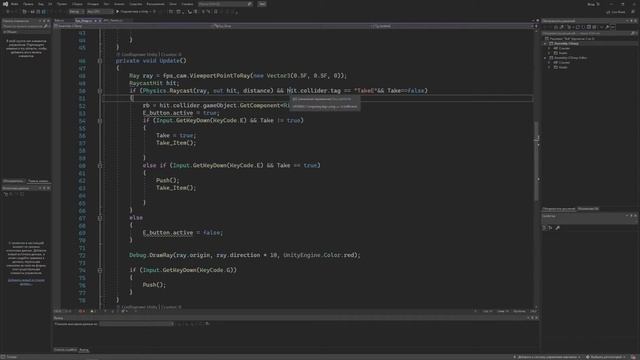Open the output source dropdown in Output panel
640x360 pixels.
click(137, 324)
